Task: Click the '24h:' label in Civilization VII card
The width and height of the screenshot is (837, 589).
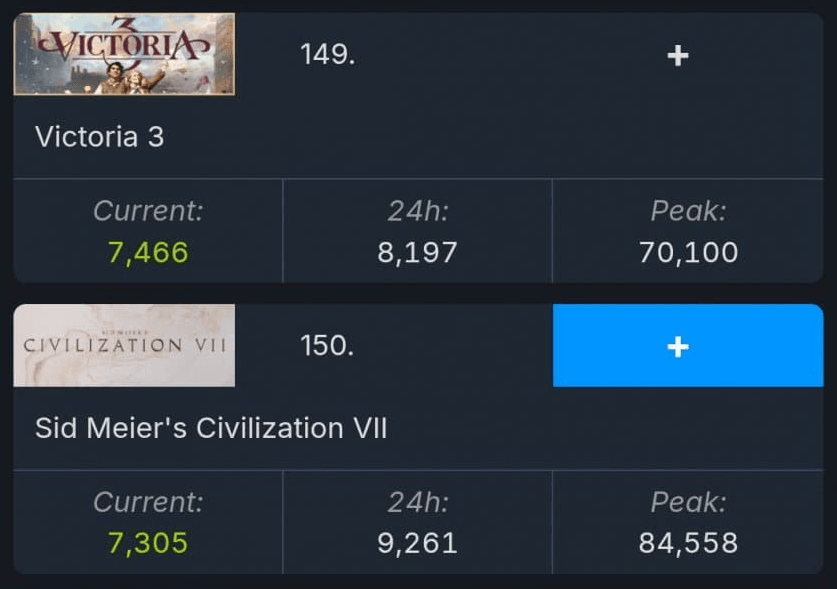Action: tap(417, 502)
